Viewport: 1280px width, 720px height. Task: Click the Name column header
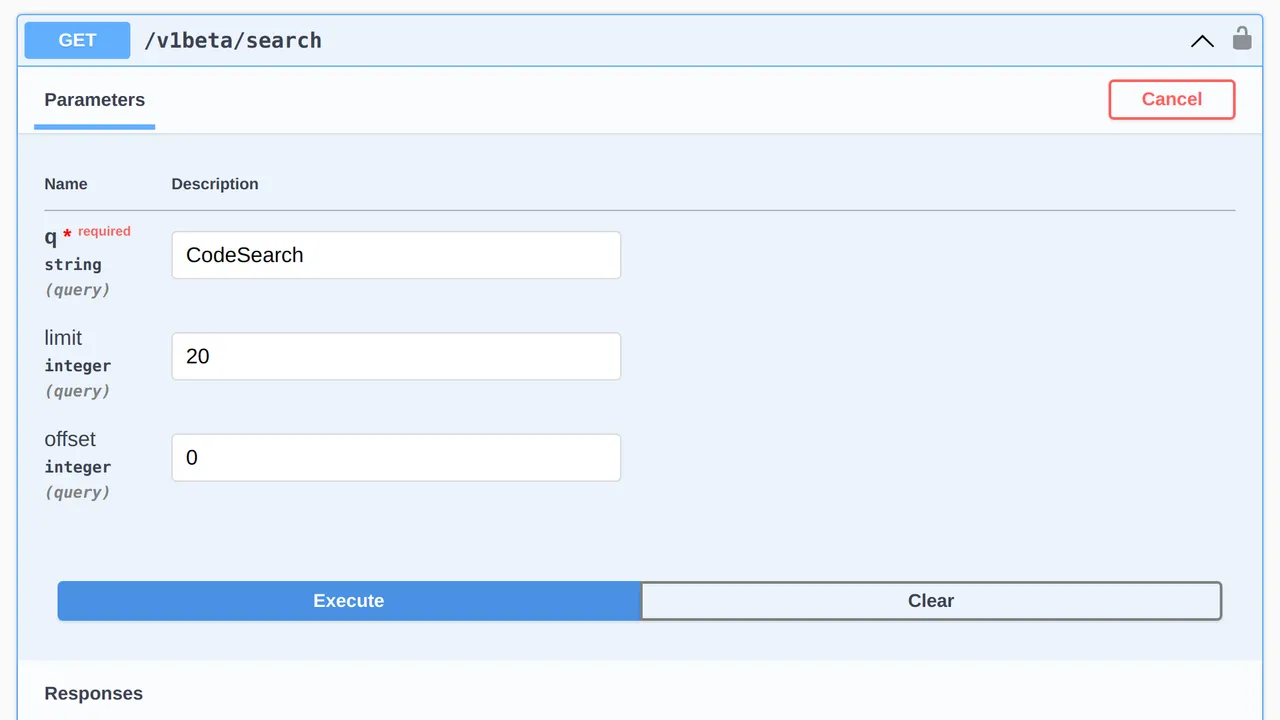pos(66,184)
